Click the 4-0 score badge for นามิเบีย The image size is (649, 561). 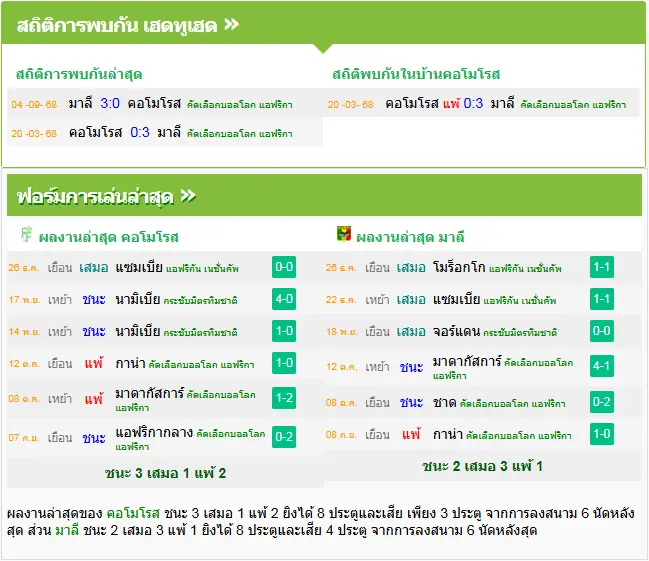click(284, 299)
